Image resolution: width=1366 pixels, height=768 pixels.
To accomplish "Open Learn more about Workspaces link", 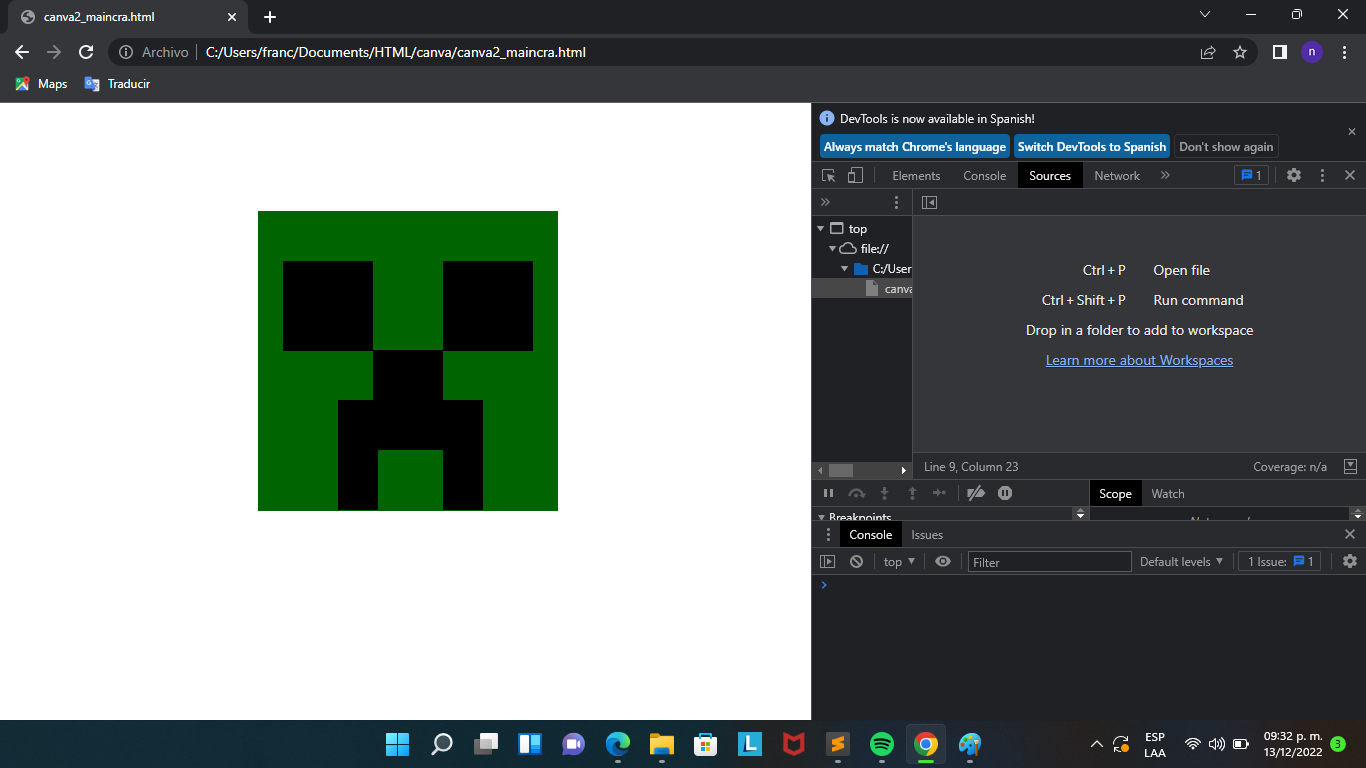I will 1139,360.
